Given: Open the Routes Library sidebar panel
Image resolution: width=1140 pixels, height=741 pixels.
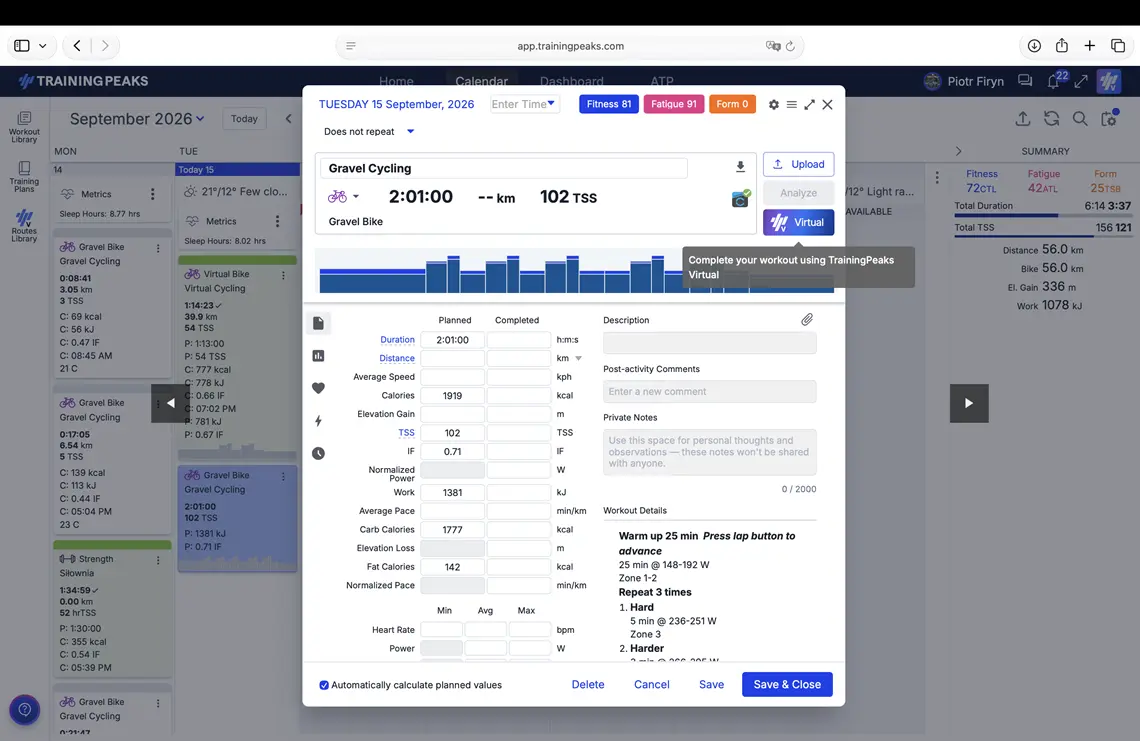Looking at the screenshot, I should pos(24,226).
